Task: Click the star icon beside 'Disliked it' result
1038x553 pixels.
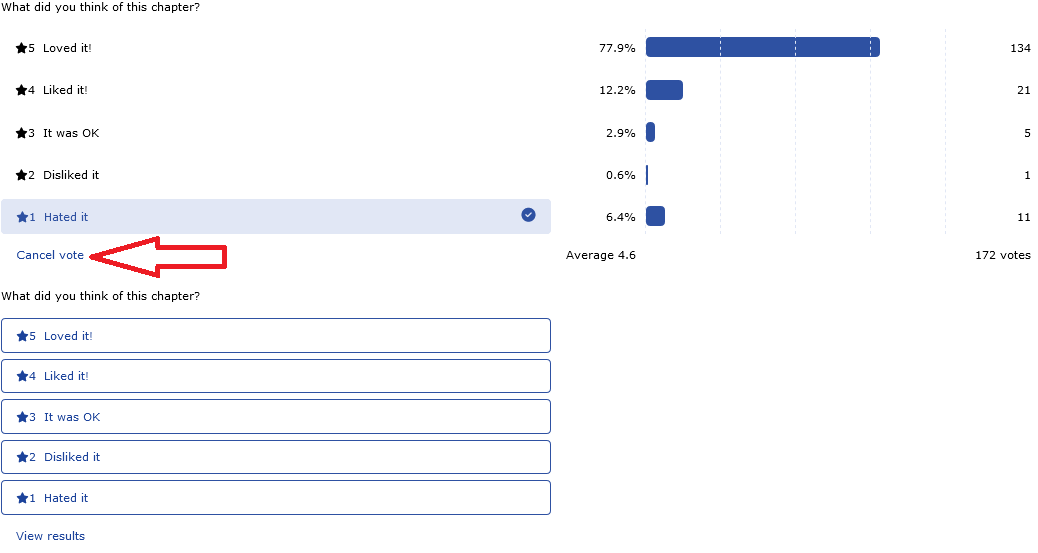Action: (x=21, y=175)
